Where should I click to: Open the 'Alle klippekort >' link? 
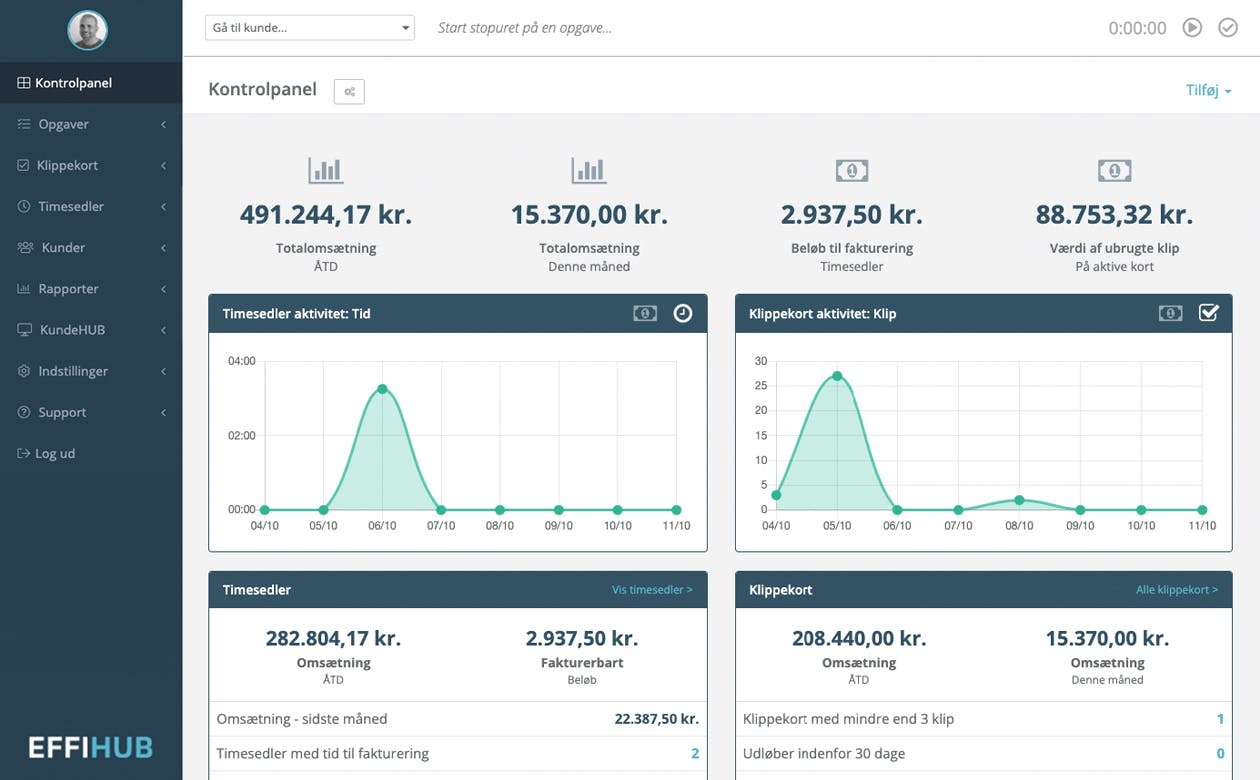coord(1176,590)
